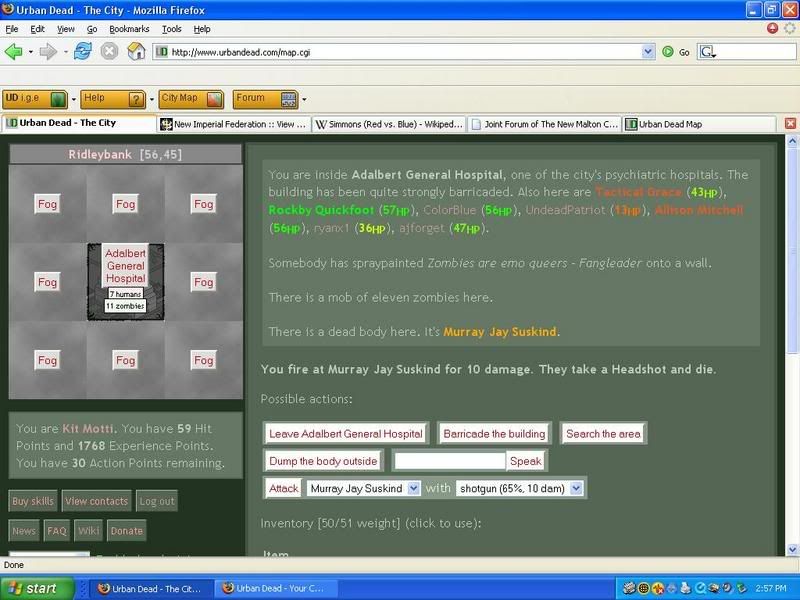Click the URL address bar

tap(398, 52)
